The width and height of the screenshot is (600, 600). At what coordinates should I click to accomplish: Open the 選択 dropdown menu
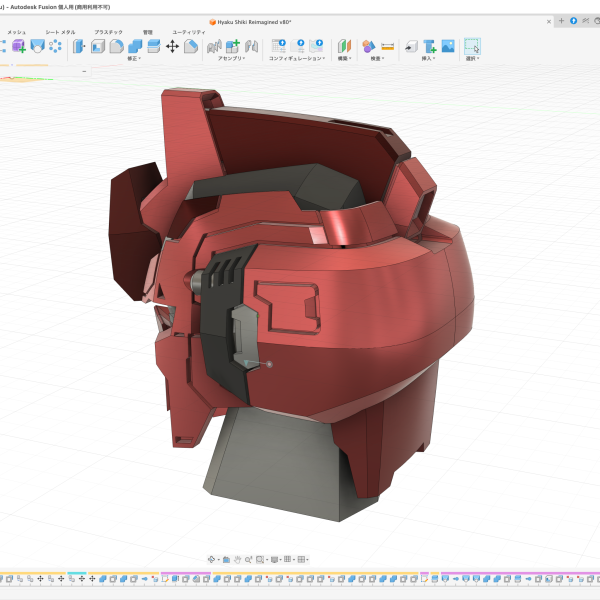coord(472,59)
